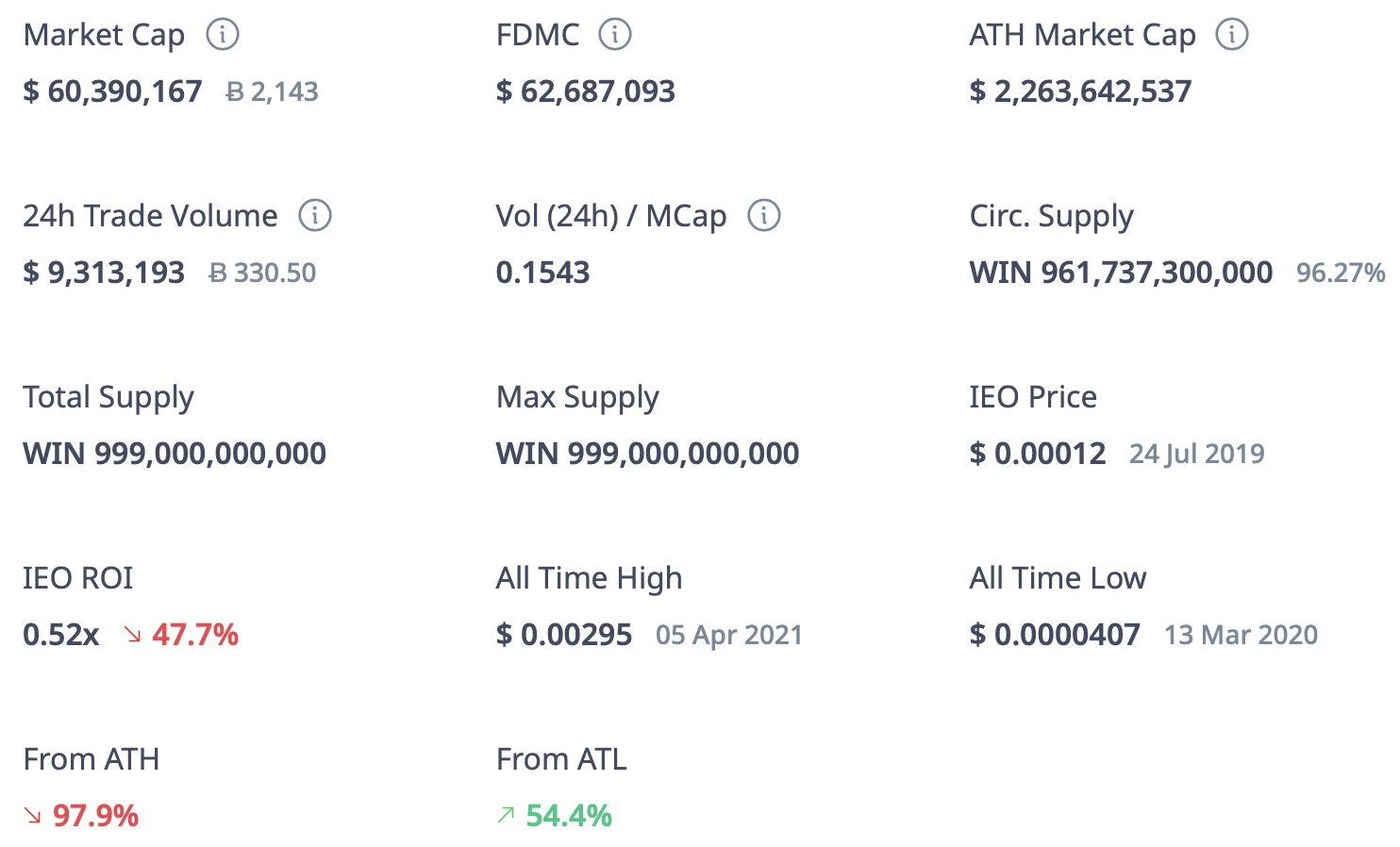
Task: Click the Vol (24h) / MCap info icon
Action: pos(764,216)
